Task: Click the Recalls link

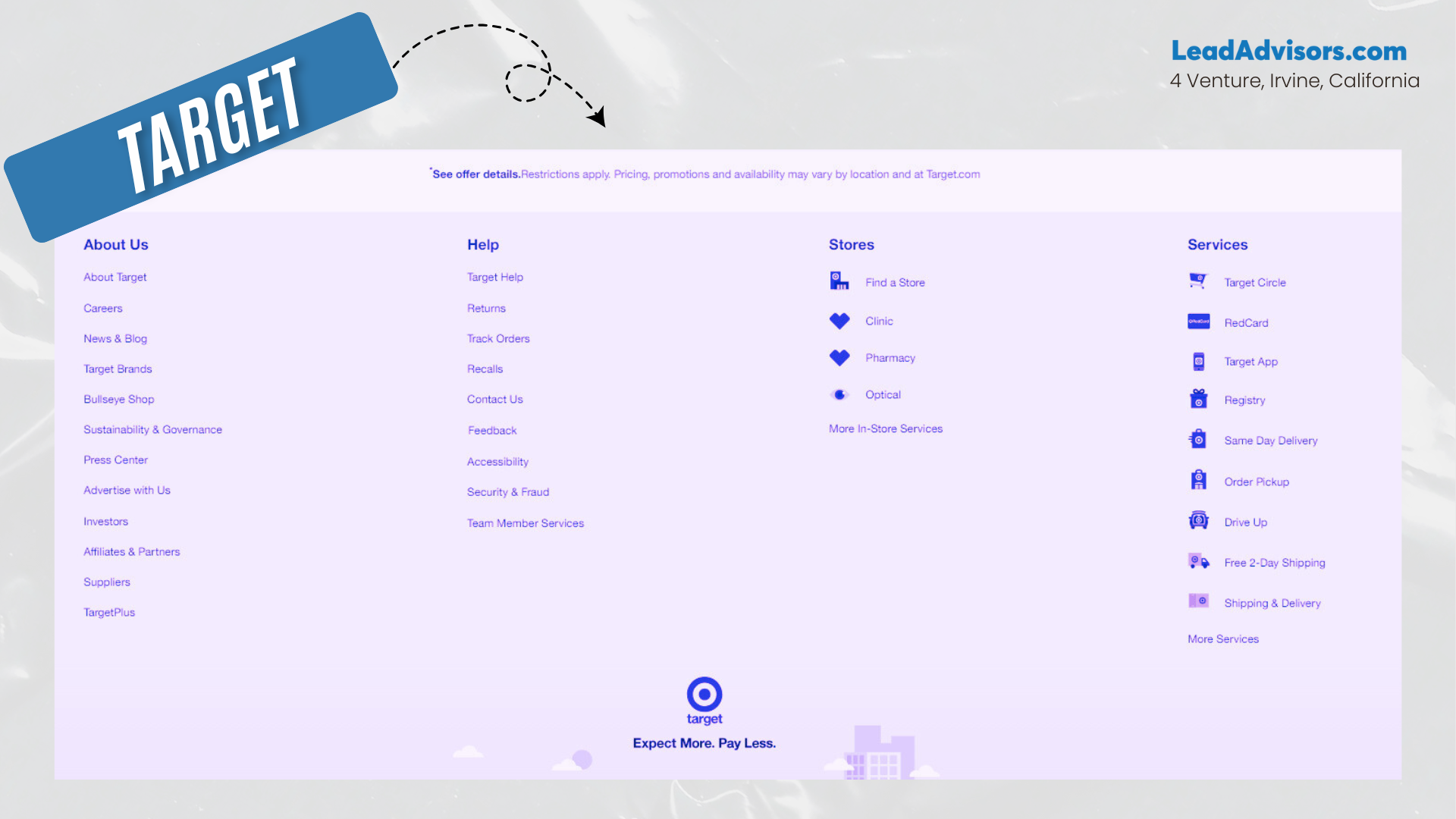Action: point(485,369)
